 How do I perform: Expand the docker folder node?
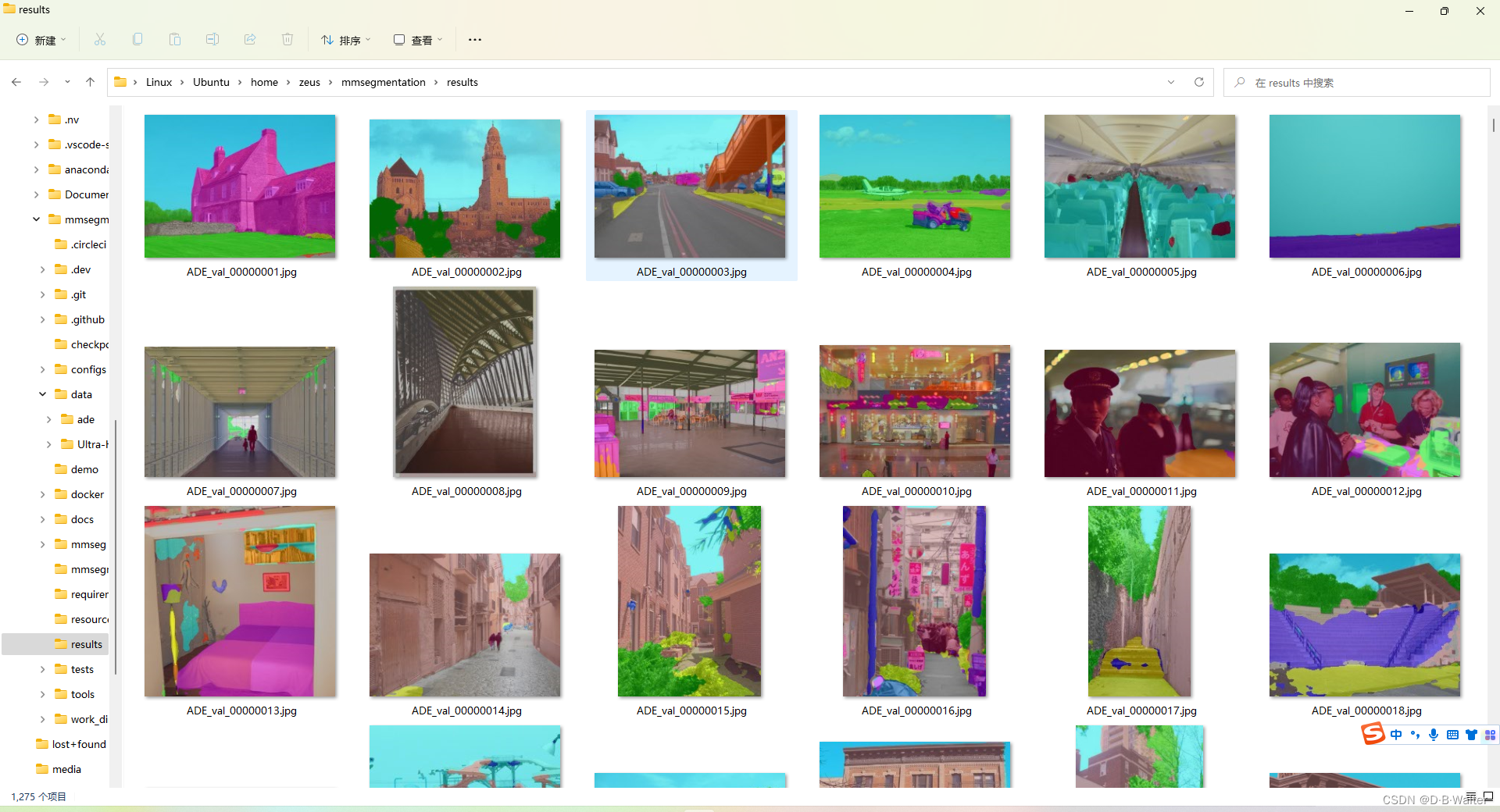[42, 494]
